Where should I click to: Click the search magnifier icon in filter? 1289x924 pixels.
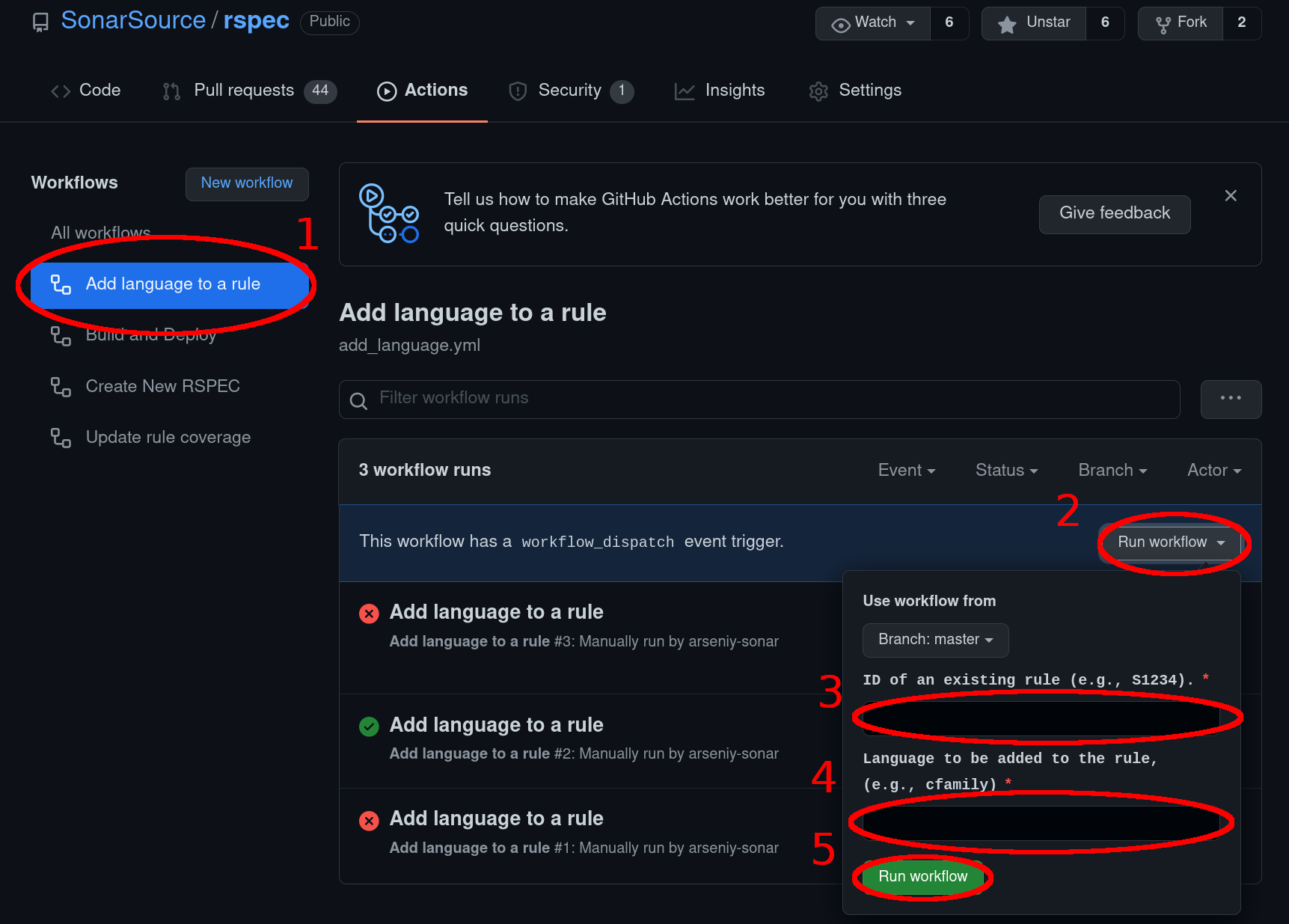coord(358,400)
